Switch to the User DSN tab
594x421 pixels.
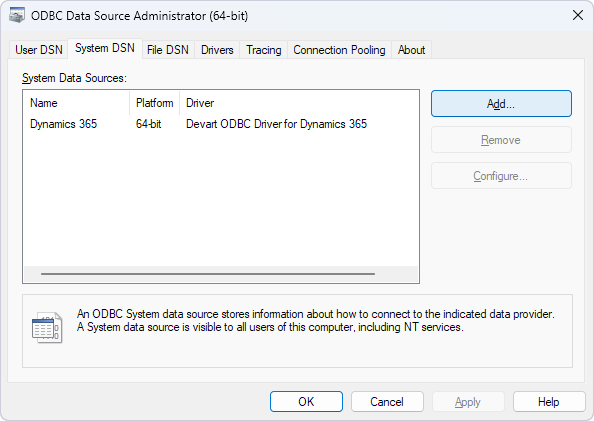(x=39, y=50)
